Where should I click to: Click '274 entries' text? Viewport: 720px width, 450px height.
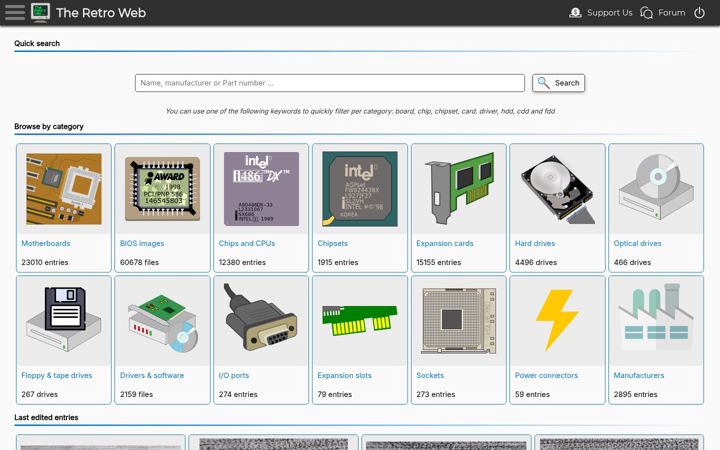point(238,394)
